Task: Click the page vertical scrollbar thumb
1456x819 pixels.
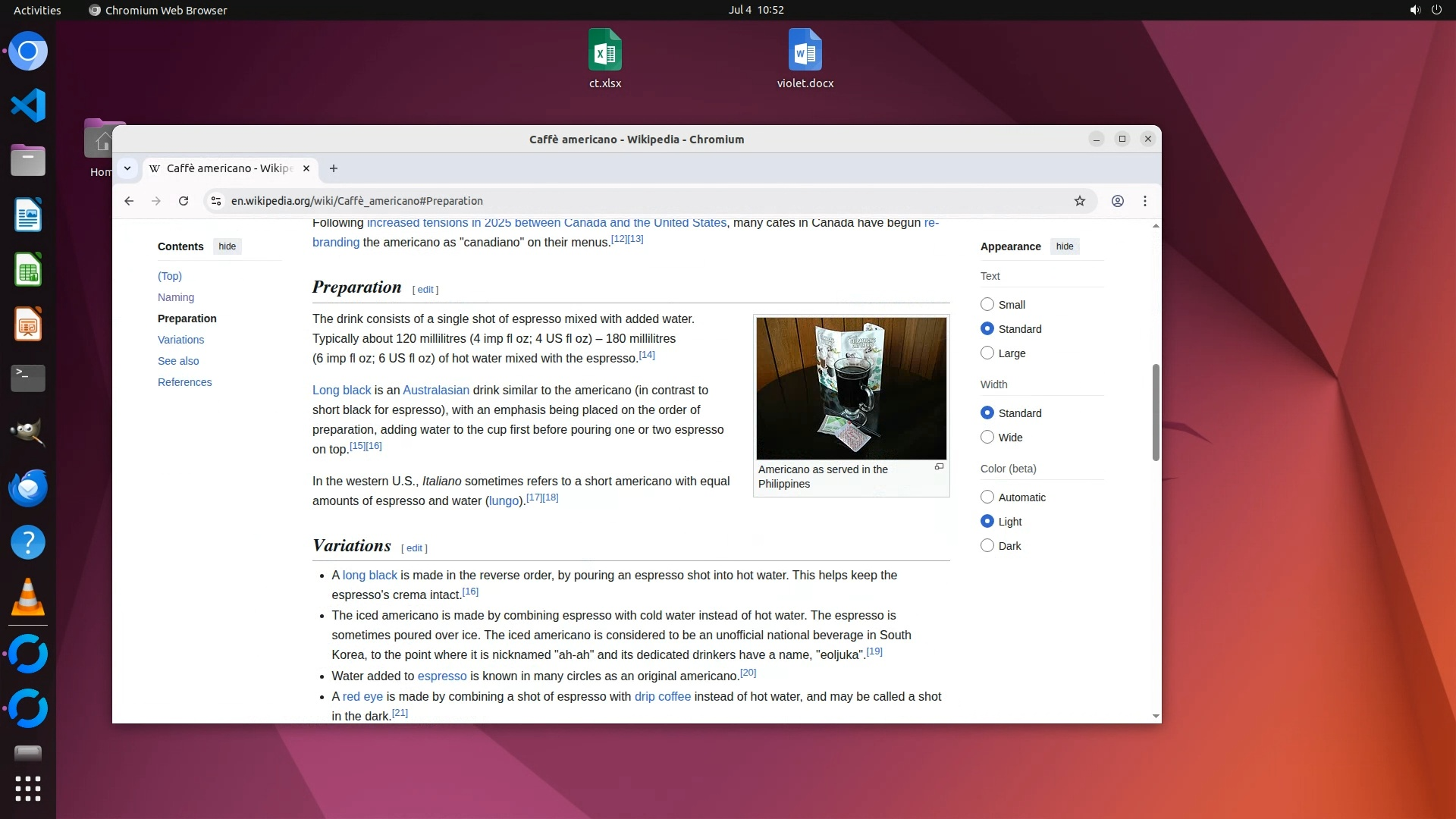Action: 1156,412
